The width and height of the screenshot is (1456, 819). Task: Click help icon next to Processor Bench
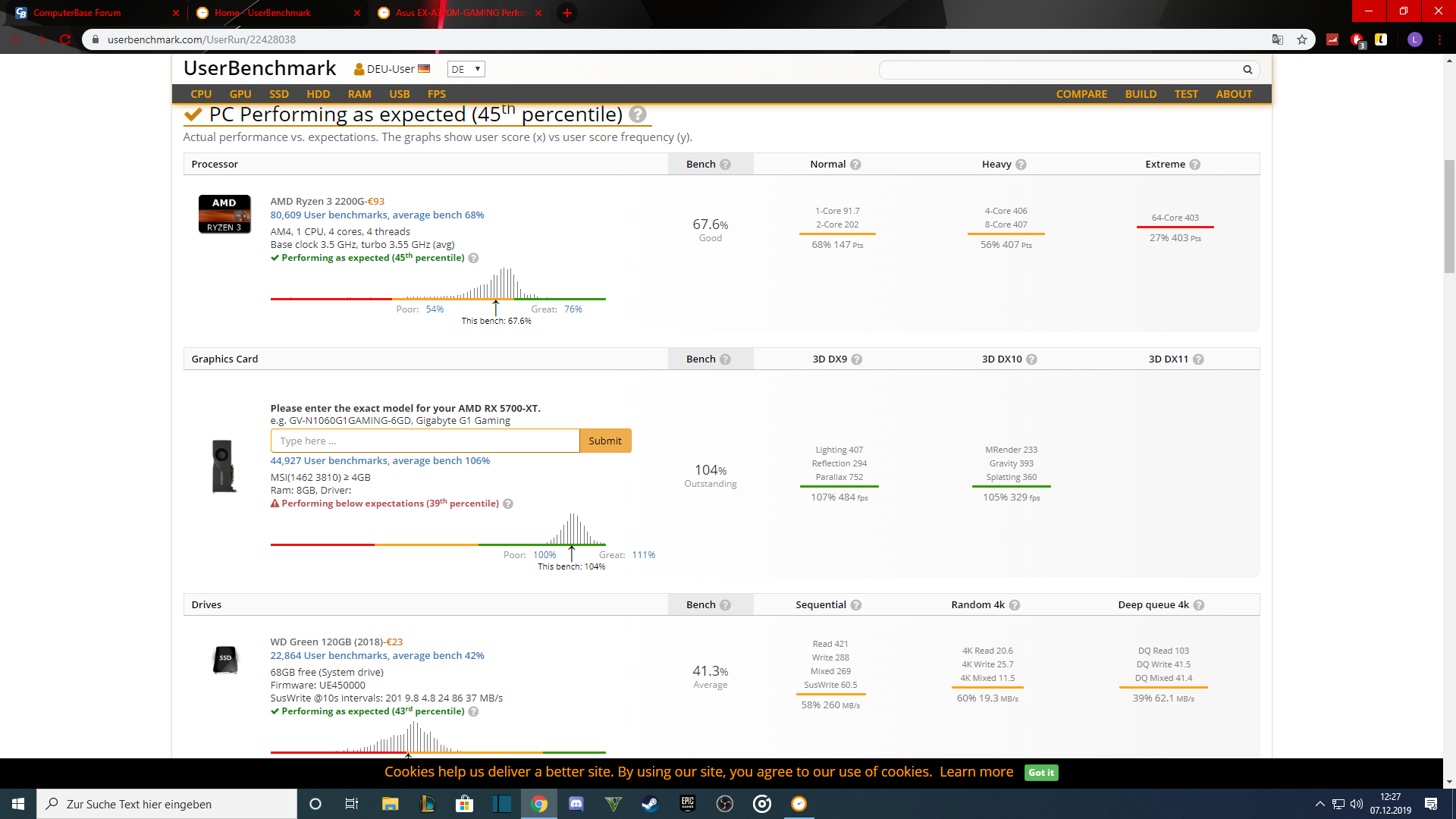coord(725,165)
